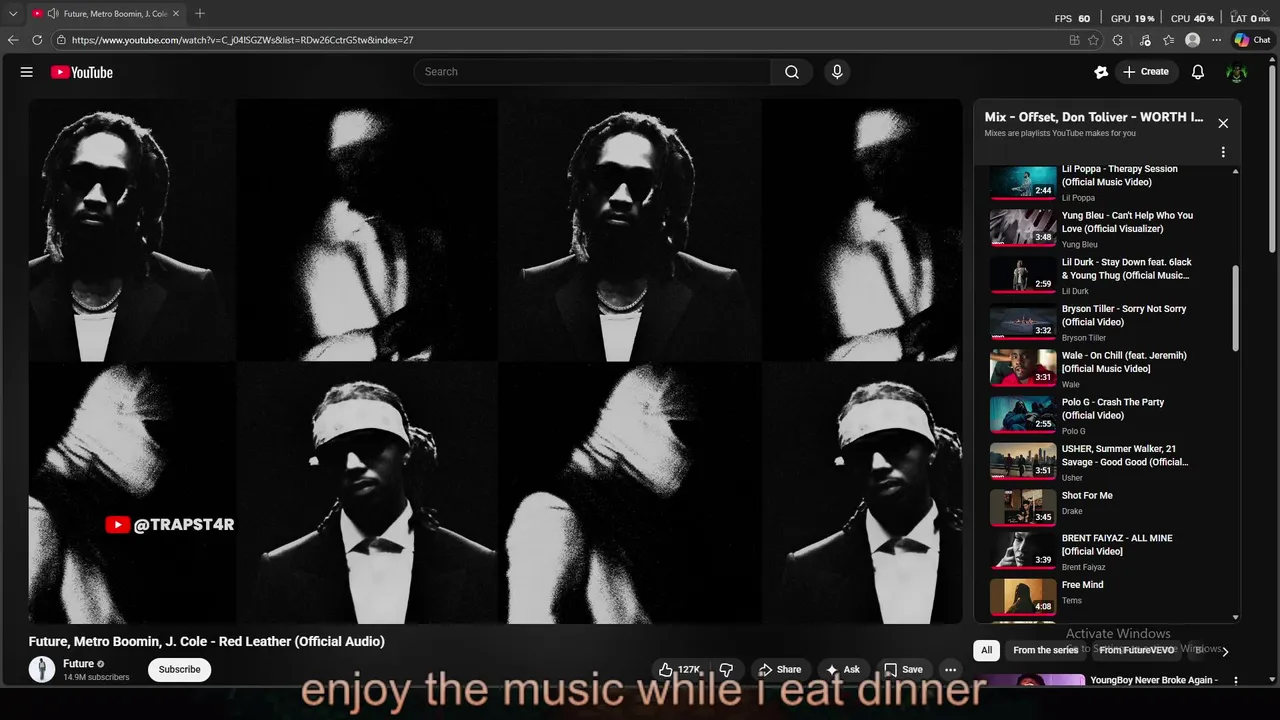The height and width of the screenshot is (720, 1280).
Task: Open the Edge profile avatar
Action: tap(1192, 40)
